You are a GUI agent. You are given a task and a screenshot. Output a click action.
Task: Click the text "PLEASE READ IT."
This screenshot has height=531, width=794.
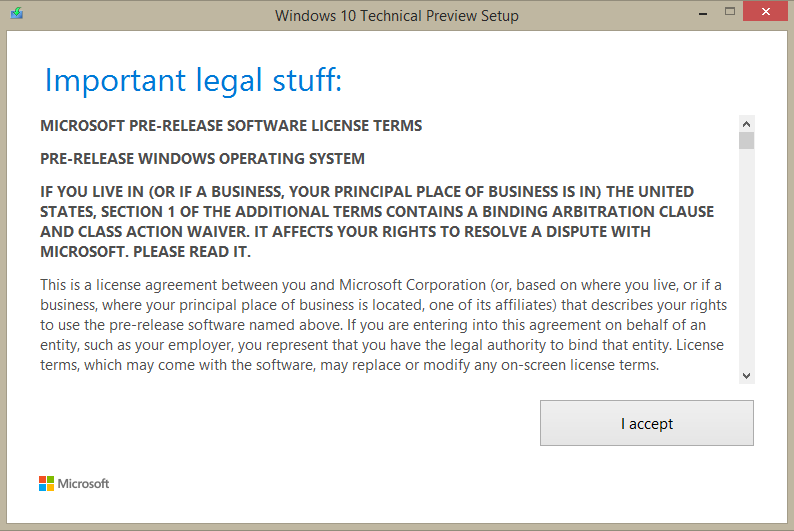[x=191, y=252]
